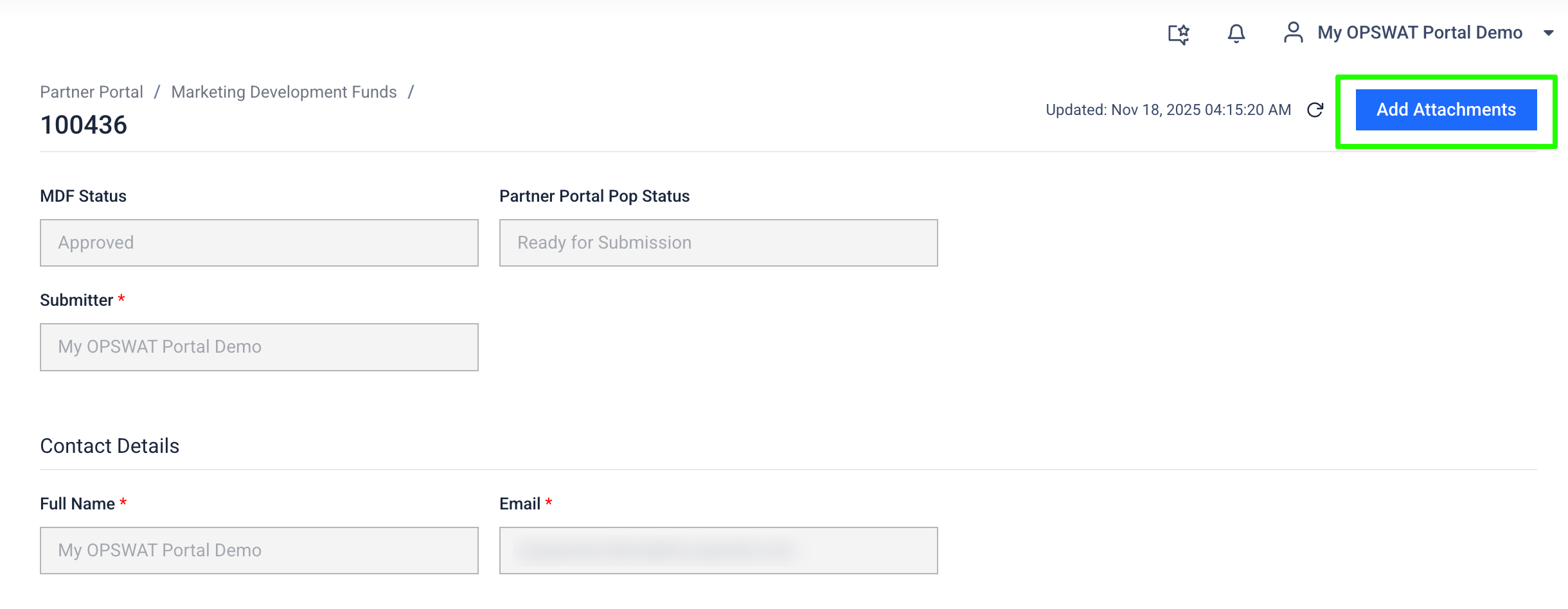Click the Add Attachments button
Image resolution: width=1568 pixels, height=609 pixels.
(x=1446, y=110)
